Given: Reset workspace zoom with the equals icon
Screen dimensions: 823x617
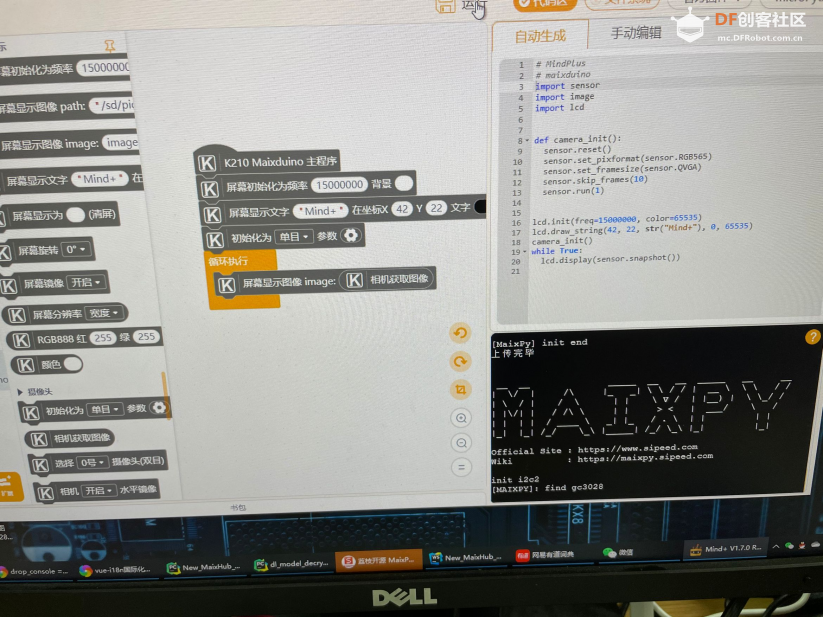Looking at the screenshot, I should pos(461,467).
